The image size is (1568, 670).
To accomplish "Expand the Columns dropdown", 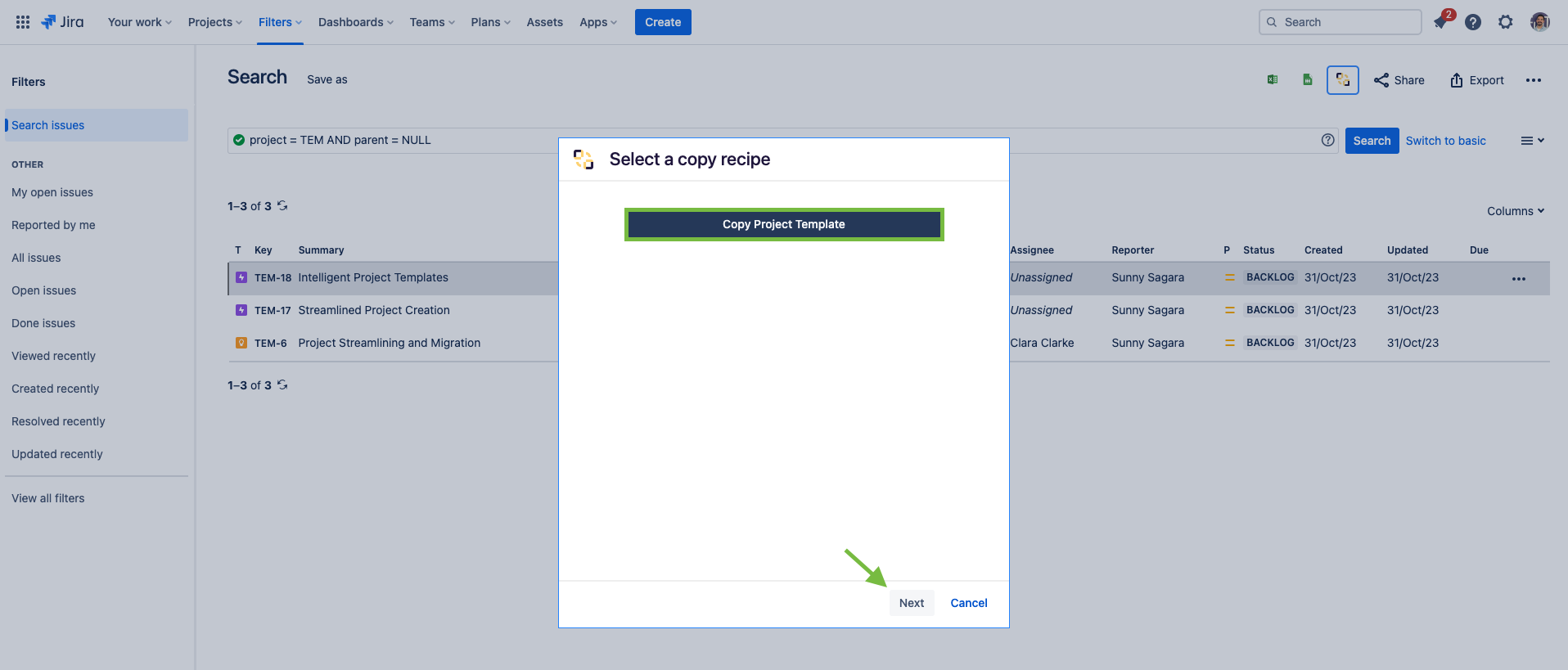I will click(1516, 211).
